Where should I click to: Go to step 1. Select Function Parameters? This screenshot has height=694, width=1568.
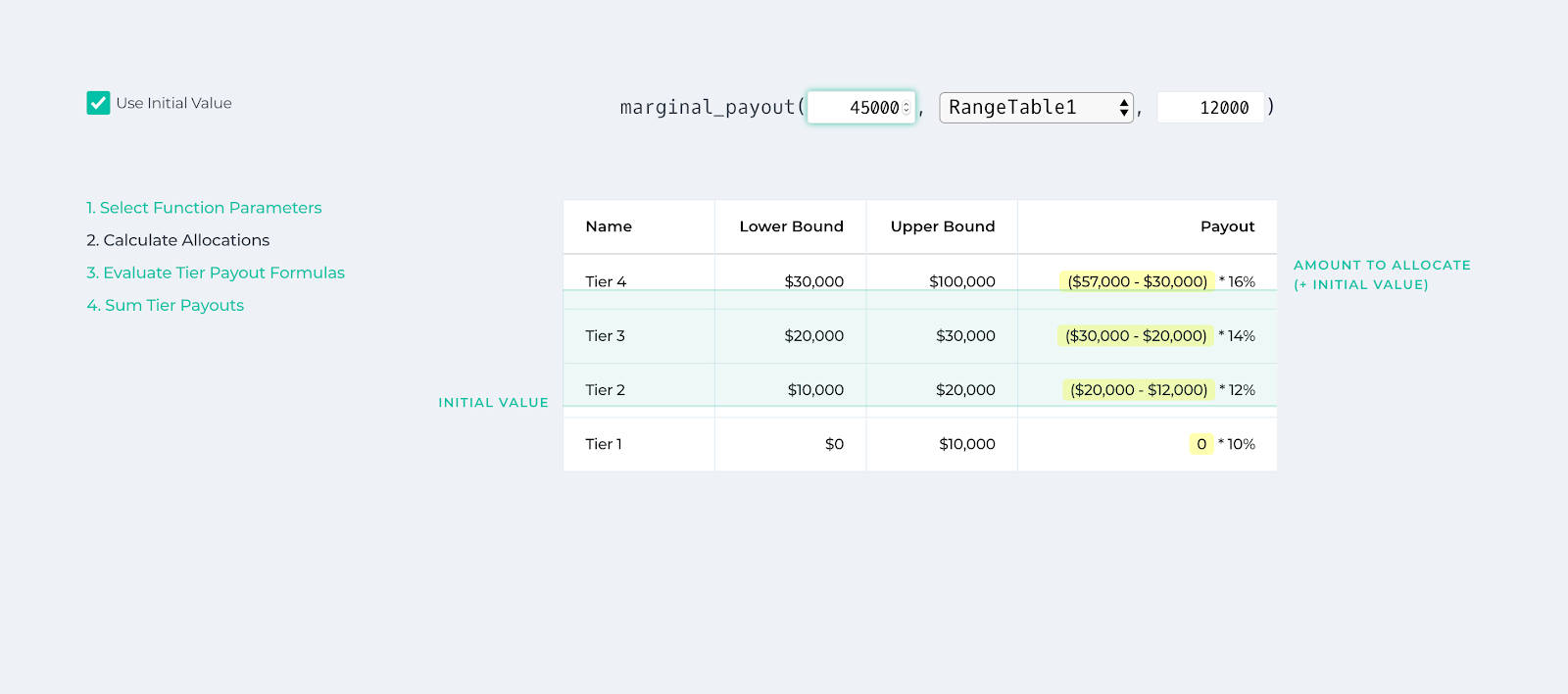point(204,208)
